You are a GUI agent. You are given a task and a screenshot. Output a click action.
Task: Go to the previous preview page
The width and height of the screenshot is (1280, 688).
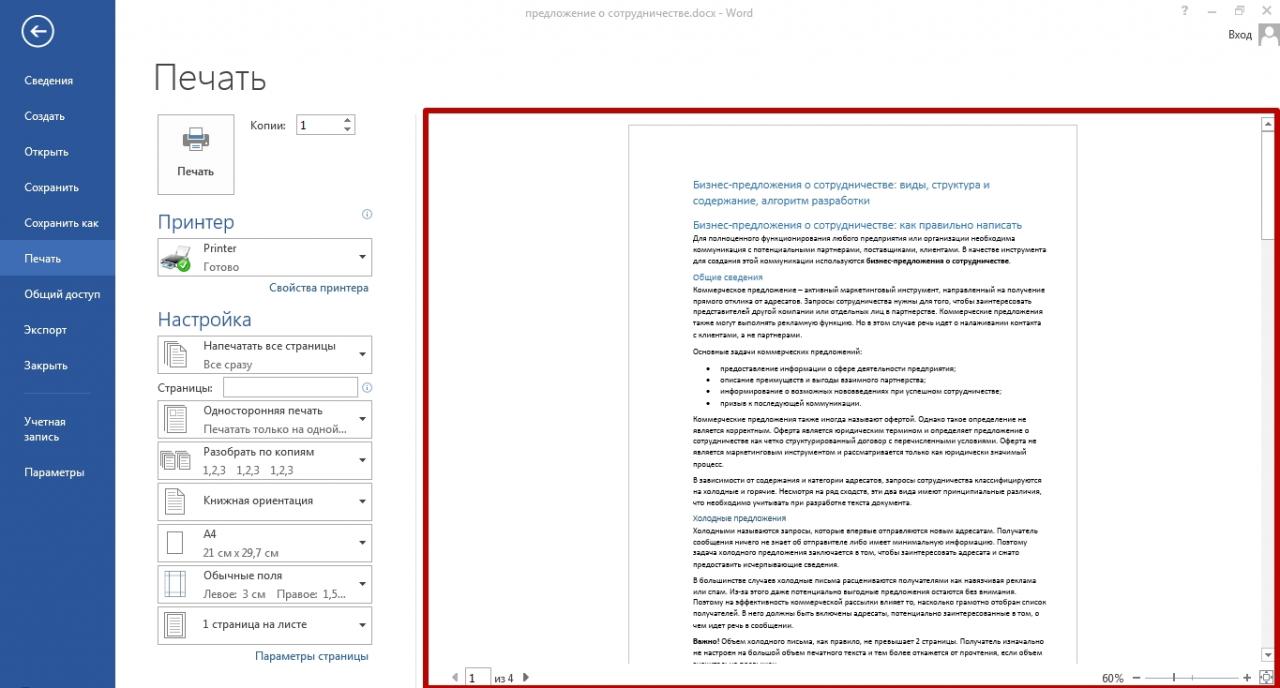pos(456,677)
